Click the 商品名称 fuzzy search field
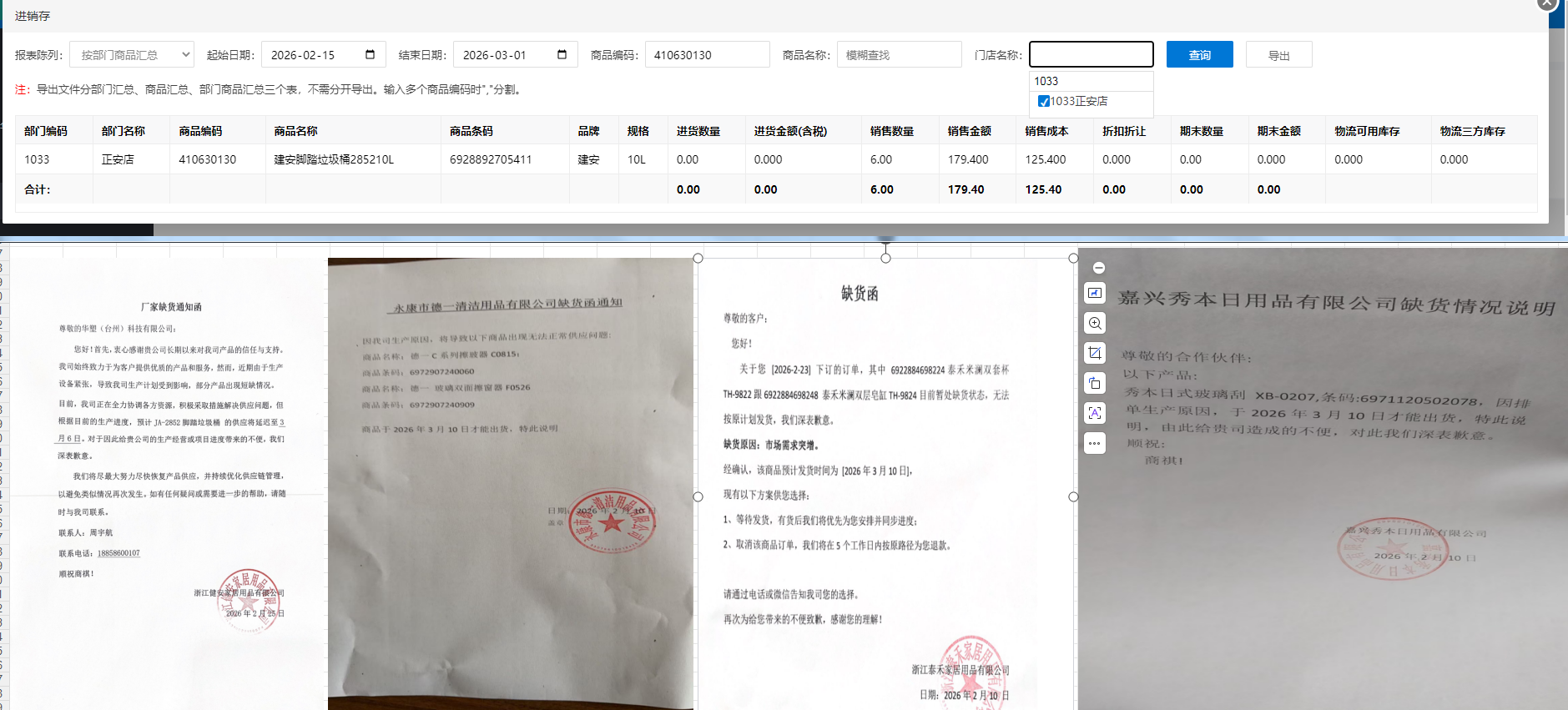This screenshot has height=710, width=1568. pyautogui.click(x=899, y=55)
